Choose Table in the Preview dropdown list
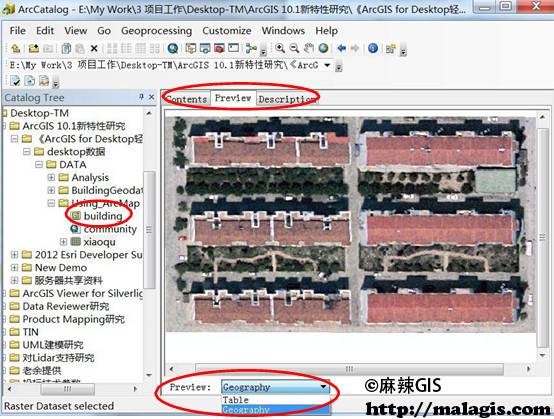Screen dimensions: 554x419 [x=275, y=400]
